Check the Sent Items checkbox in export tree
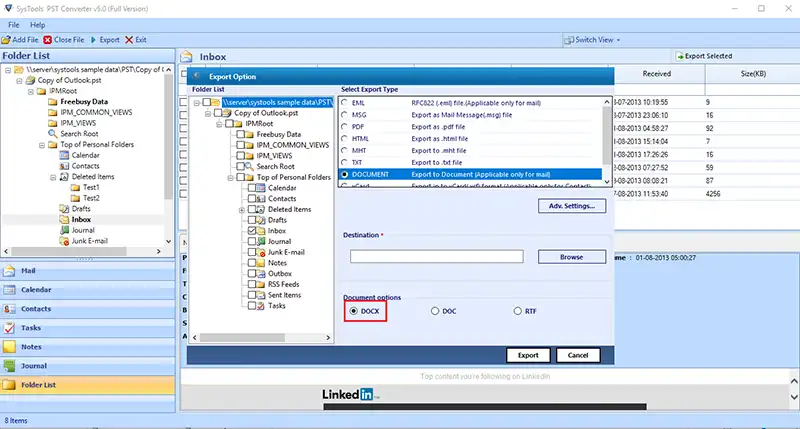The width and height of the screenshot is (800, 429). (x=252, y=295)
